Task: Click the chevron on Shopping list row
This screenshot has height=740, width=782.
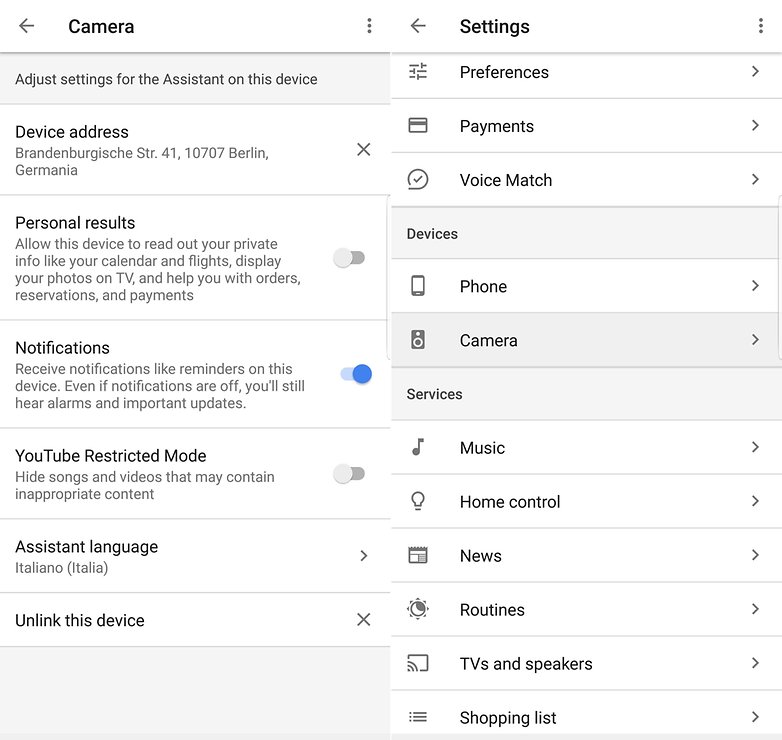Action: pyautogui.click(x=755, y=717)
